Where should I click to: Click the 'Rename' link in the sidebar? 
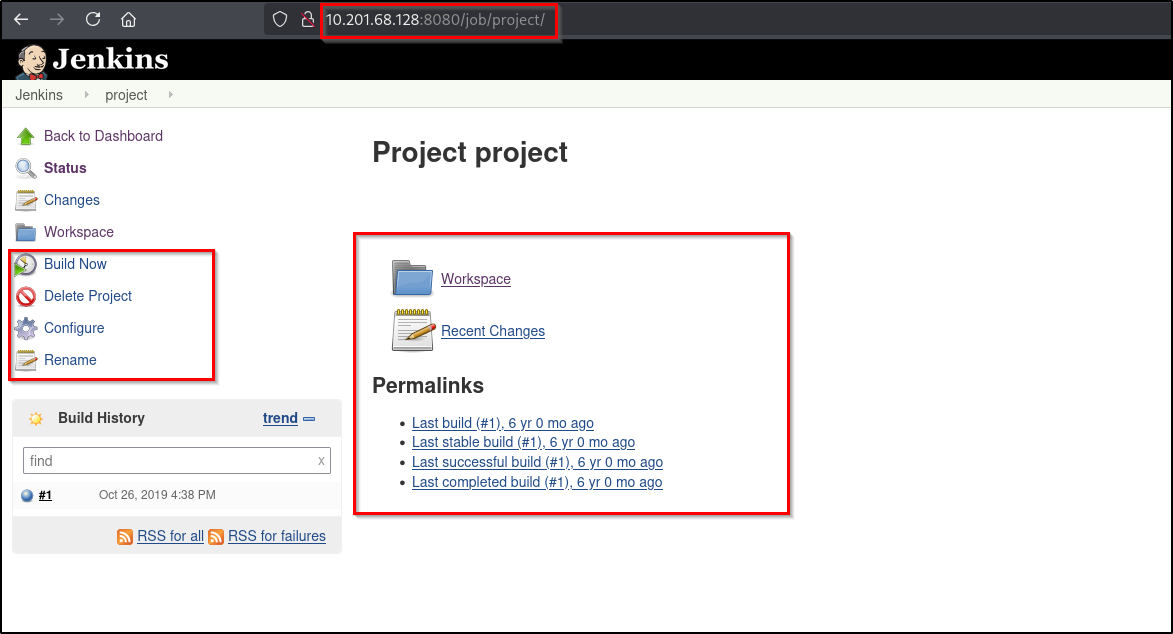[70, 360]
